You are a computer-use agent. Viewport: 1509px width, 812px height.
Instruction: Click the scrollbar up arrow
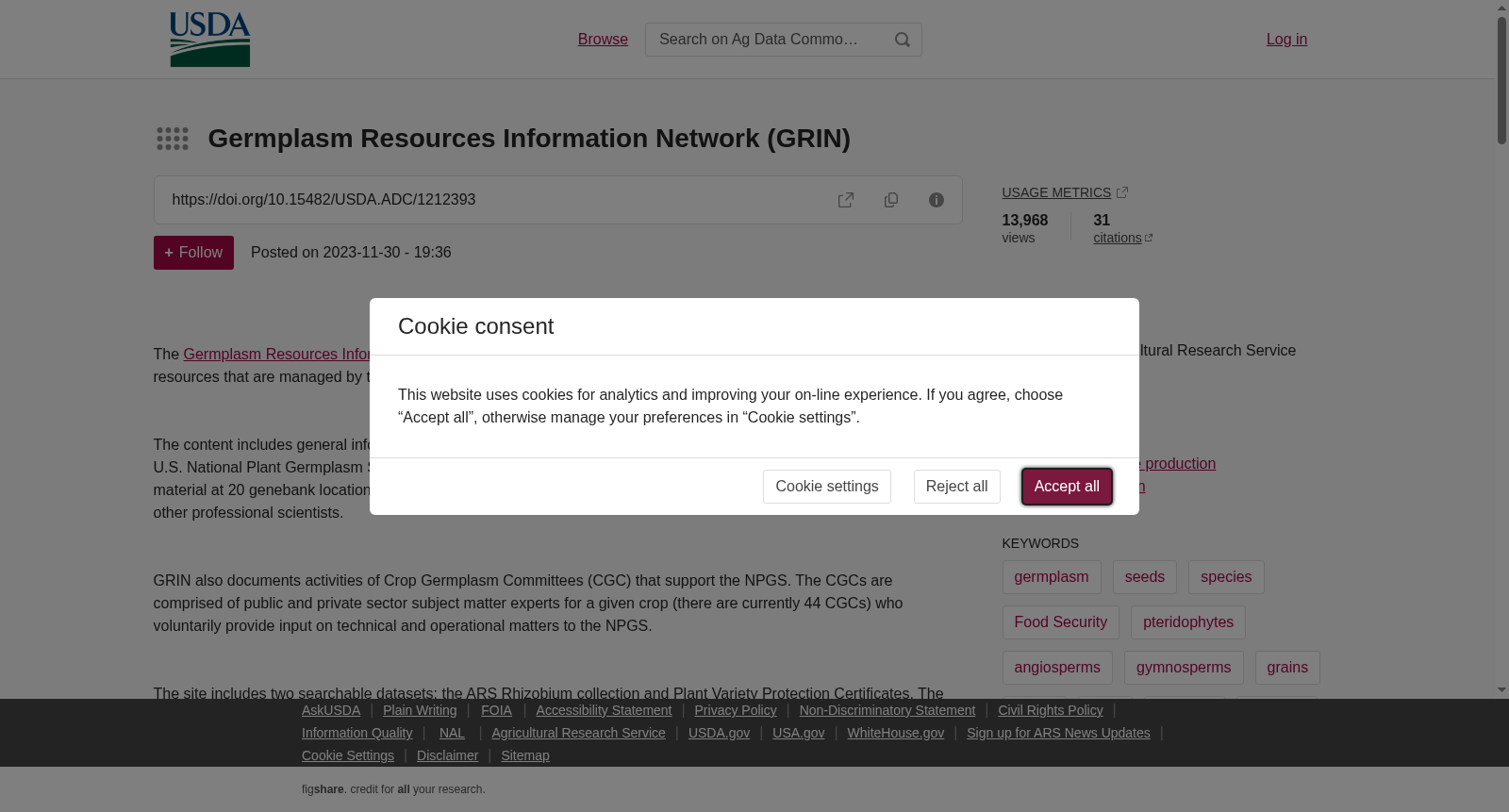click(x=1501, y=8)
